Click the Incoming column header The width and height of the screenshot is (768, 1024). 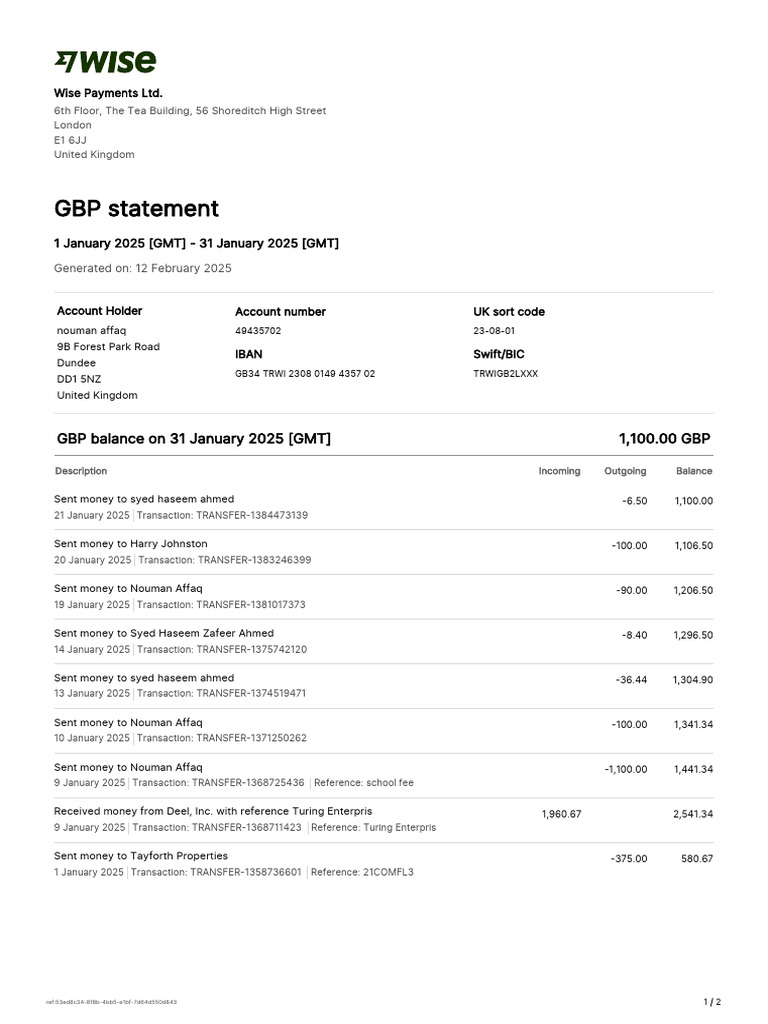click(559, 471)
